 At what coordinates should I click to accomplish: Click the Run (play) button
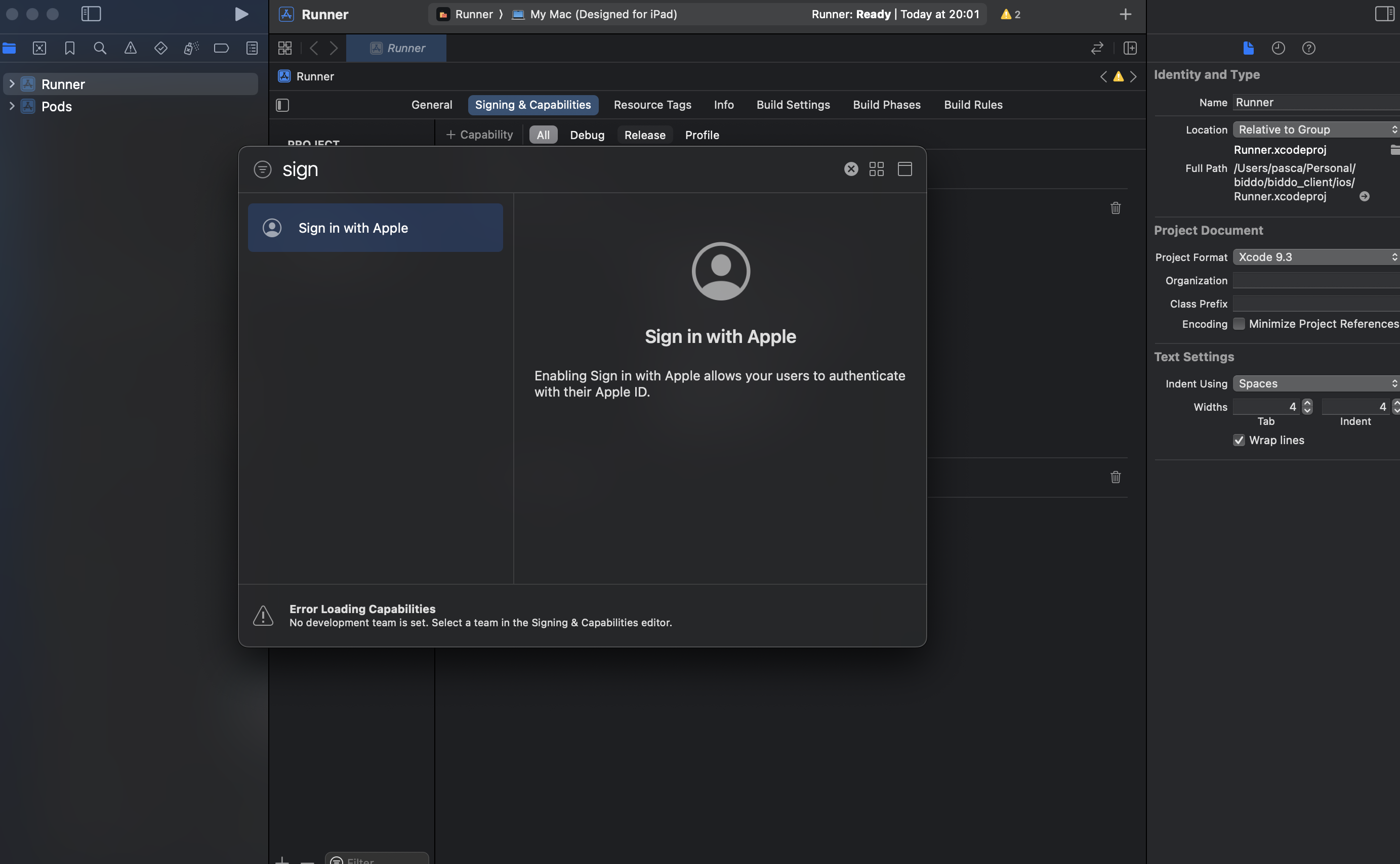coord(241,14)
